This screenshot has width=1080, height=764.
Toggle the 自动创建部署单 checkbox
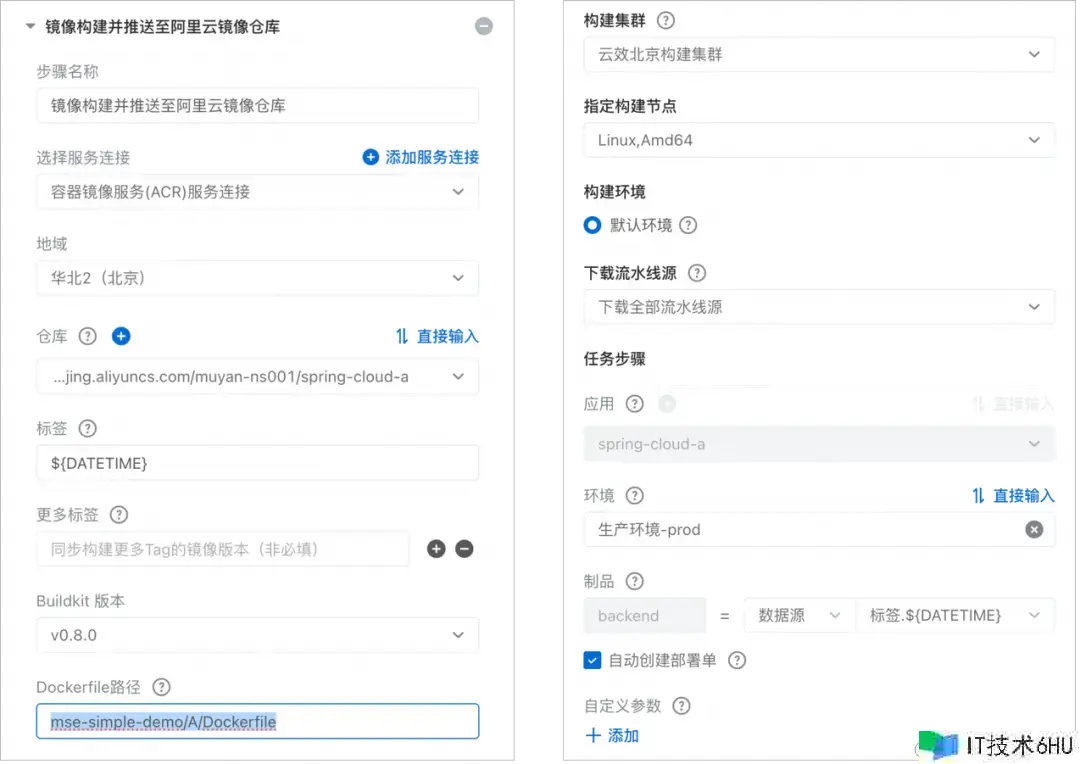point(592,660)
